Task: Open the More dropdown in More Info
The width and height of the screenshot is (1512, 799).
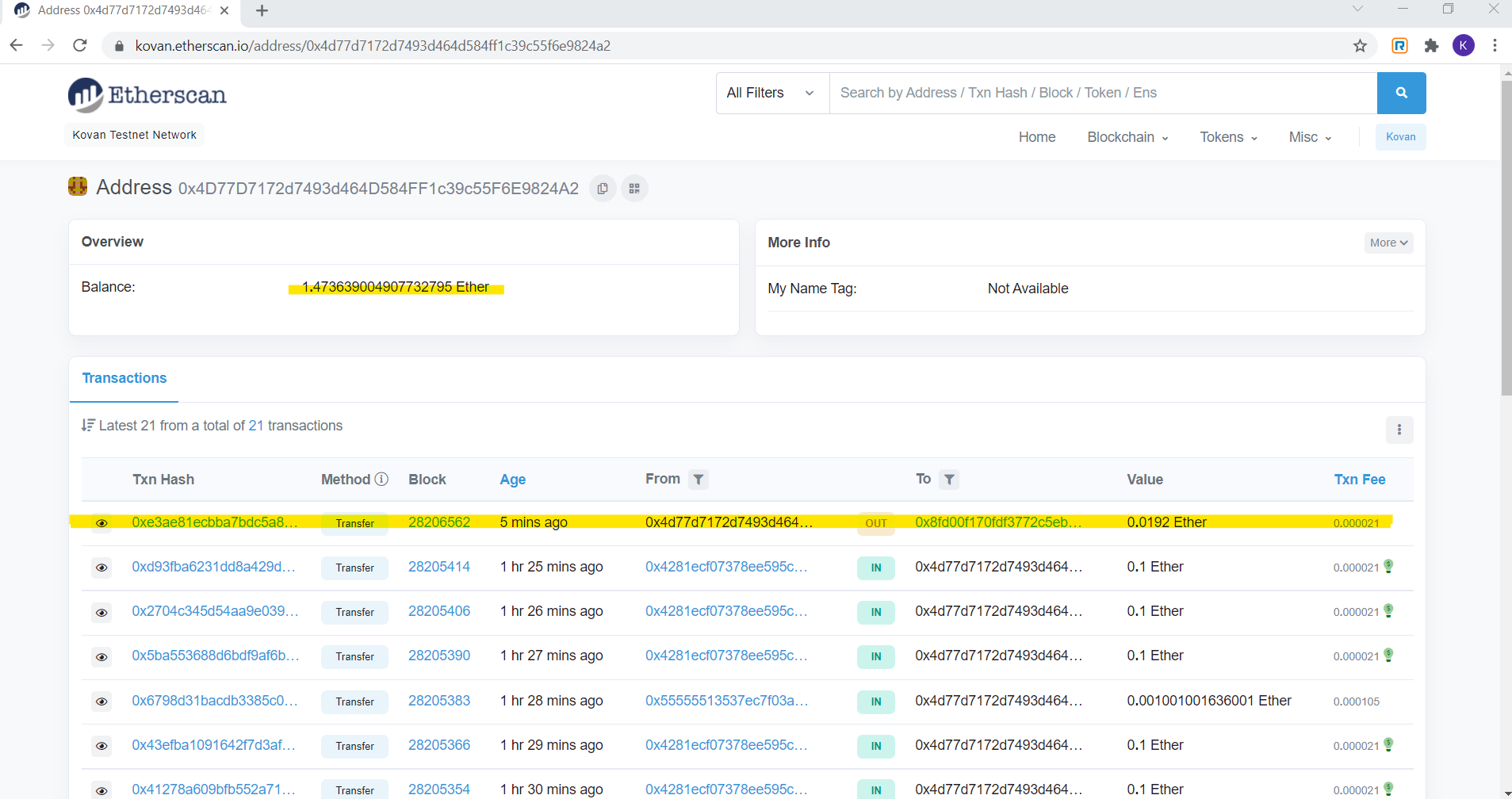Action: pyautogui.click(x=1388, y=243)
